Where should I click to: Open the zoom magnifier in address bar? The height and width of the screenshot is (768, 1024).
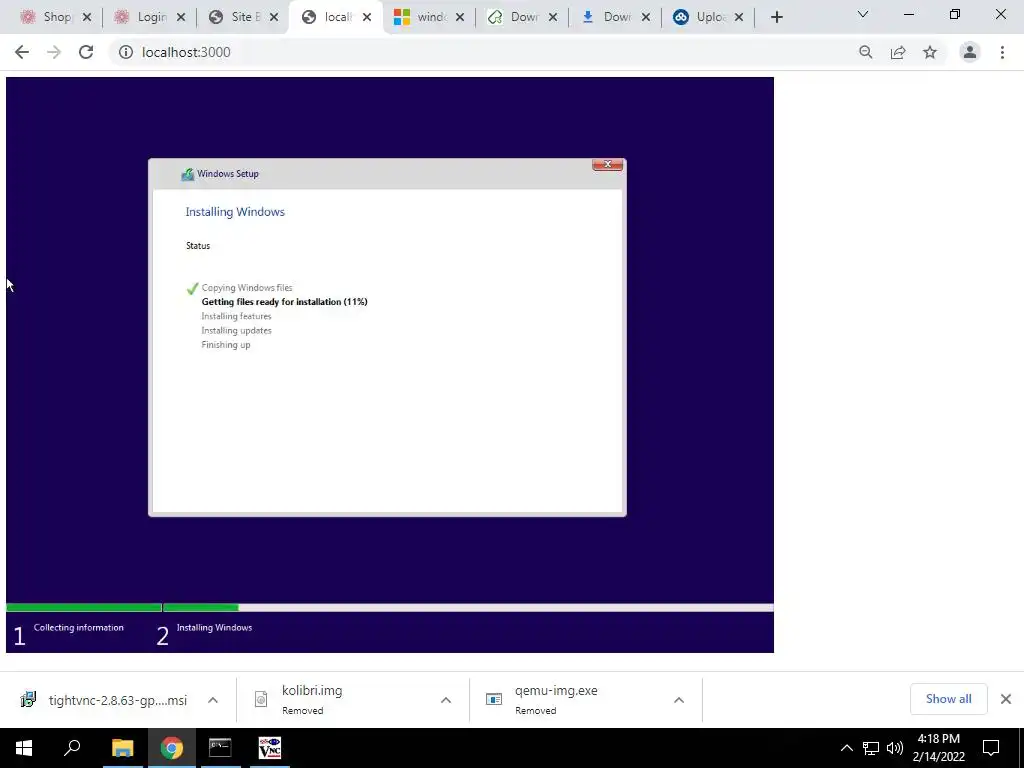(x=866, y=52)
